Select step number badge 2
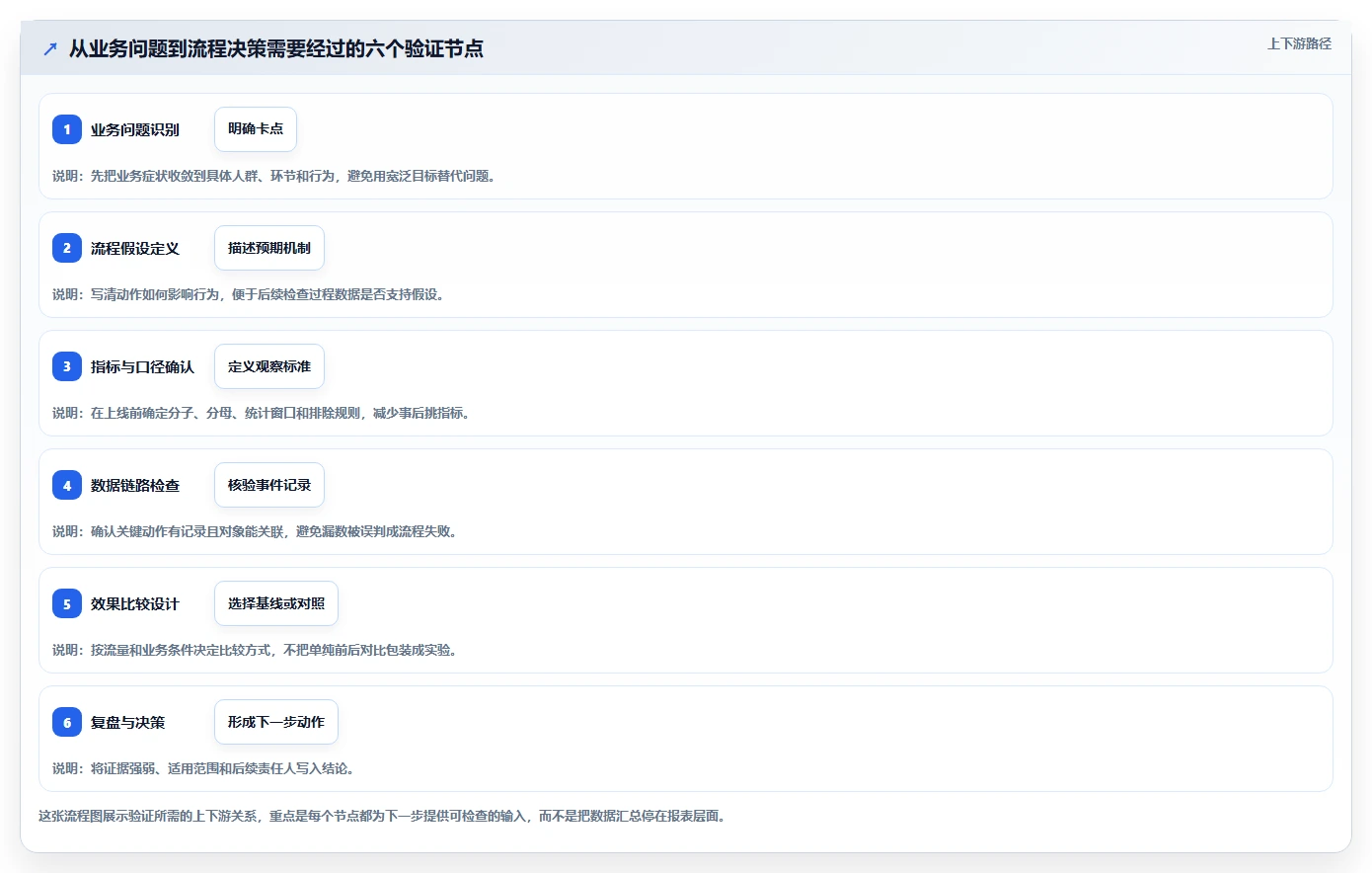This screenshot has height=873, width=1372. (x=67, y=248)
